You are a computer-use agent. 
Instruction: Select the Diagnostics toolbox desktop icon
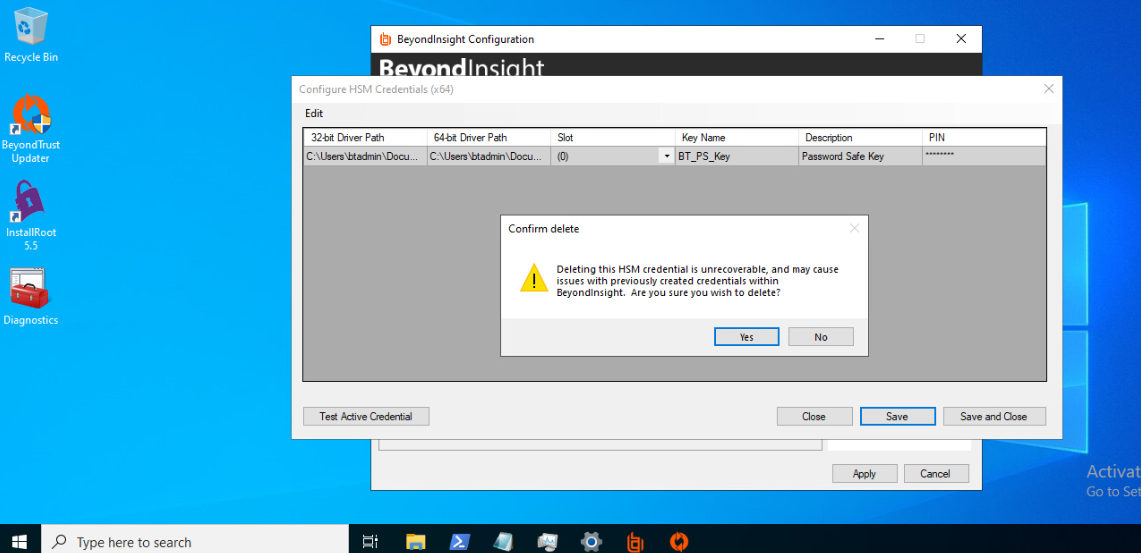coord(31,297)
